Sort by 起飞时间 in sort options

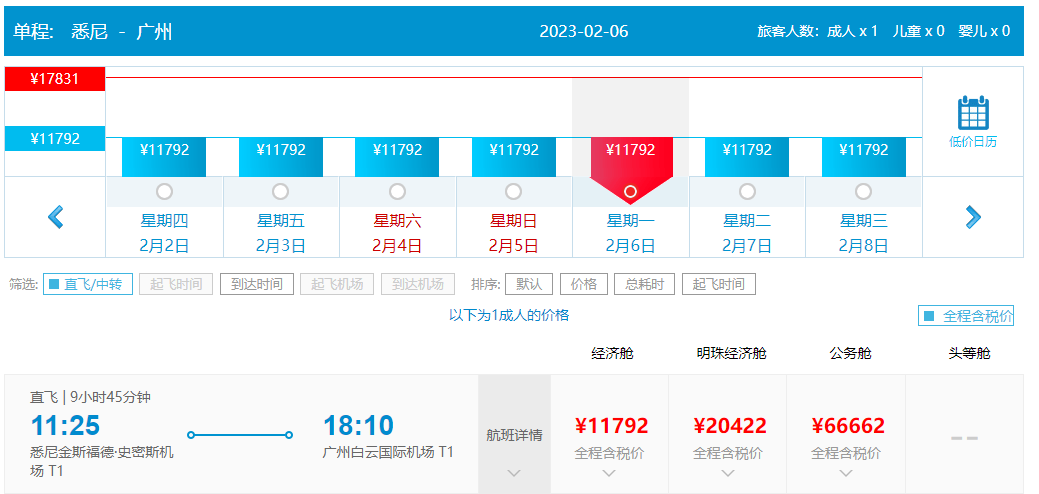[718, 284]
